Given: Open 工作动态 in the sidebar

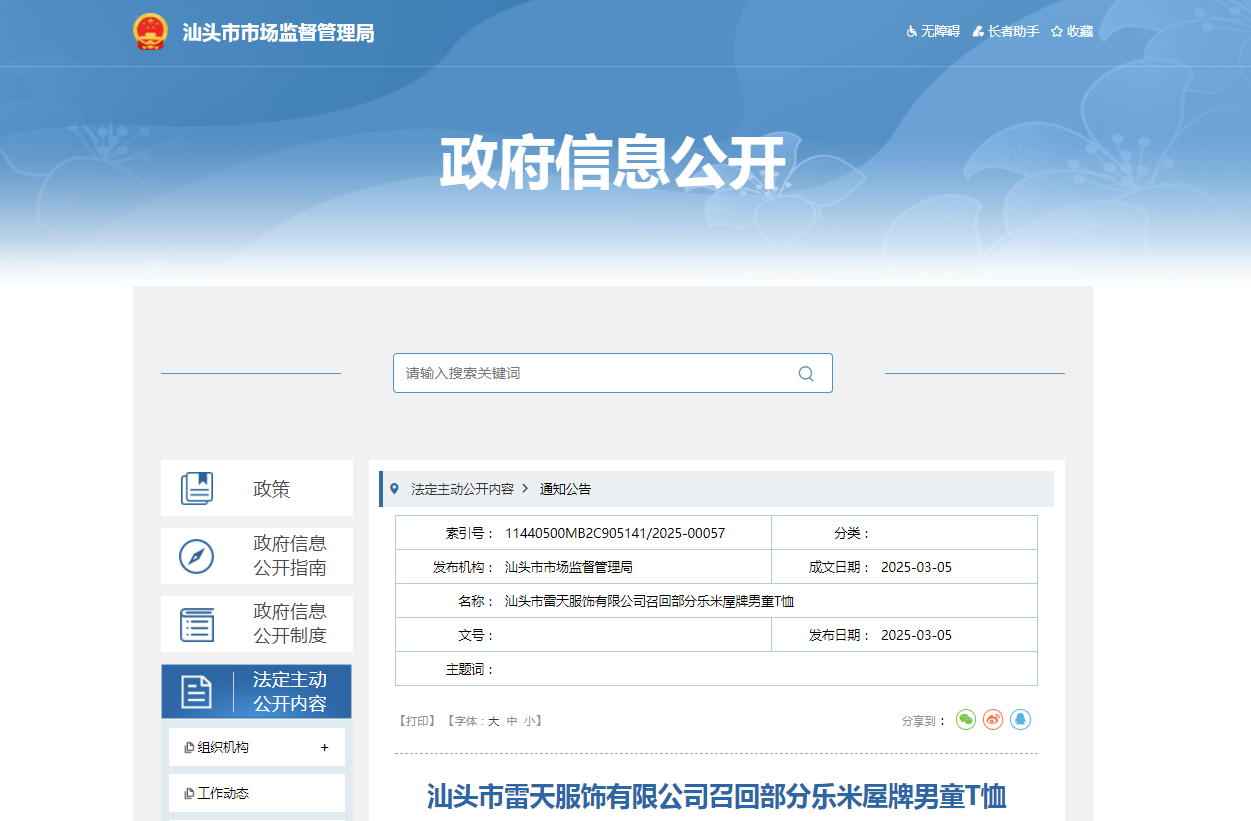Looking at the screenshot, I should (x=223, y=793).
